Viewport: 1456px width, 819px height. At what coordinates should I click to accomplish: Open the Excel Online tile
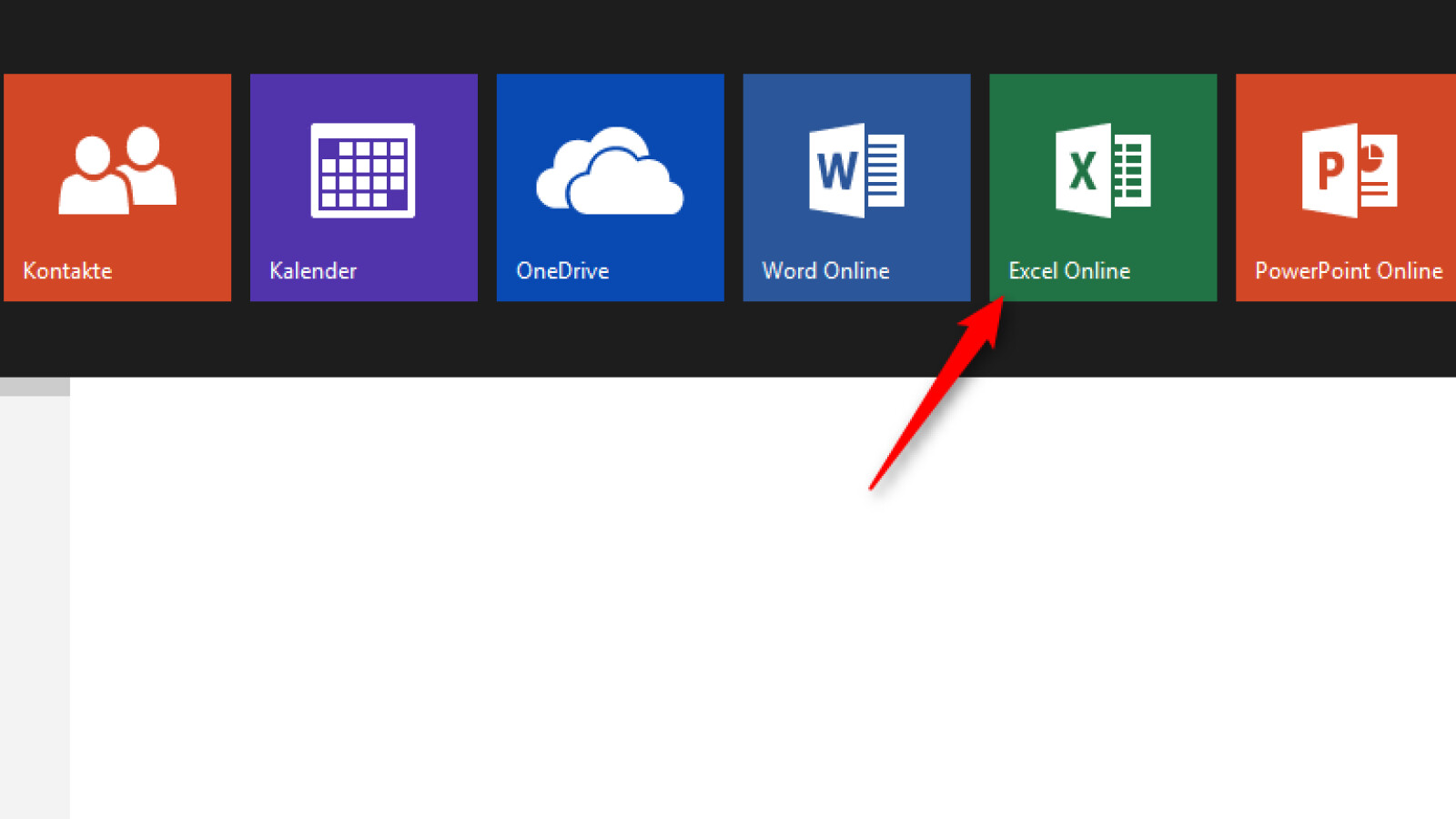pyautogui.click(x=1103, y=187)
